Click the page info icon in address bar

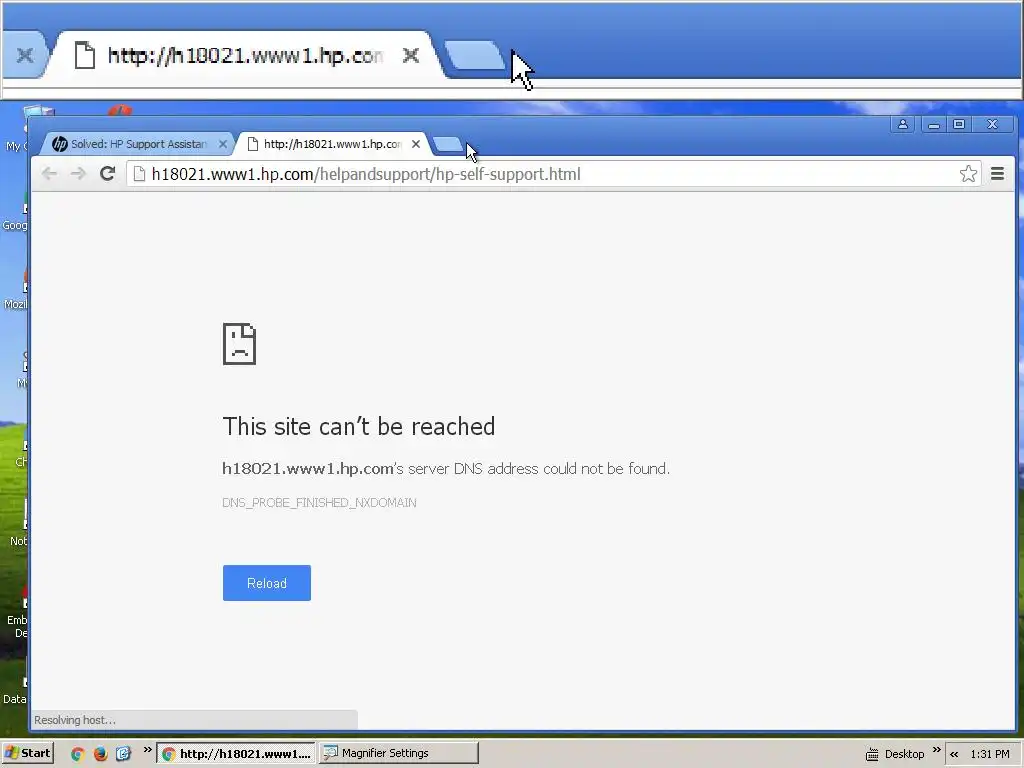[x=139, y=174]
